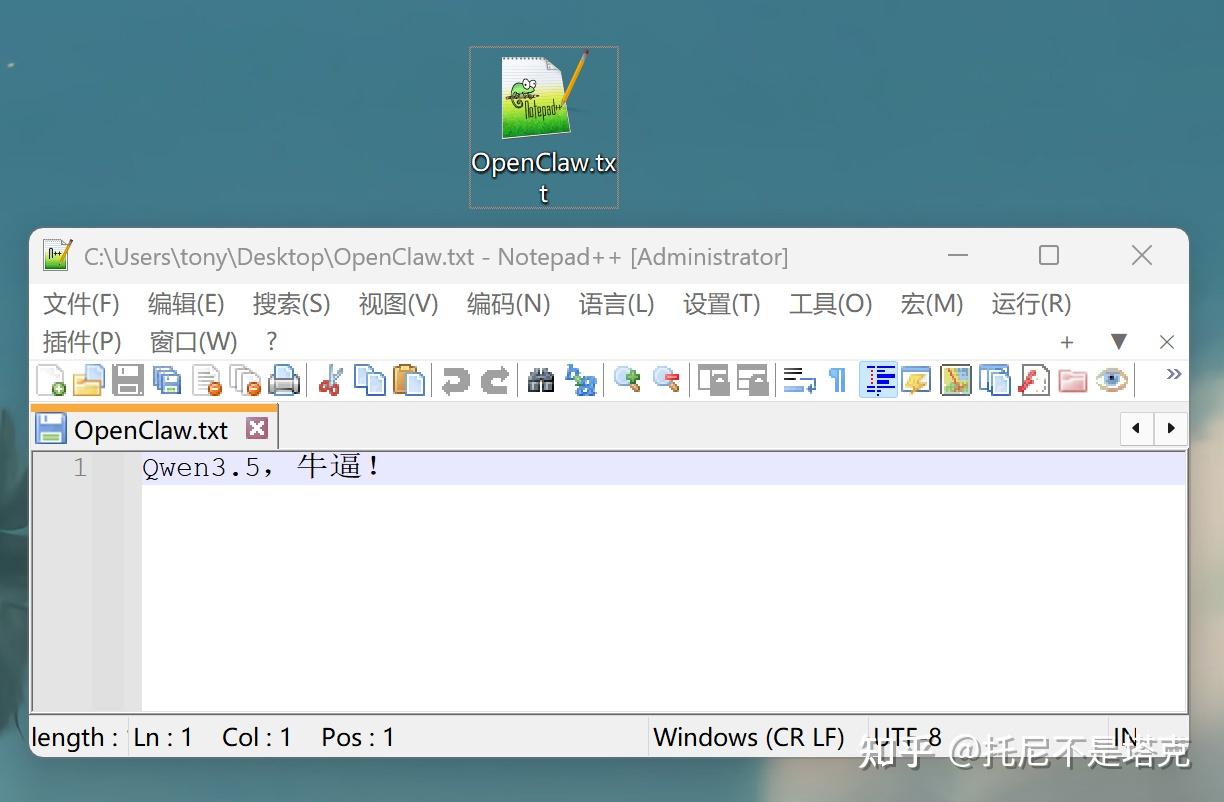
Task: Click the Open file folder icon
Action: 88,381
